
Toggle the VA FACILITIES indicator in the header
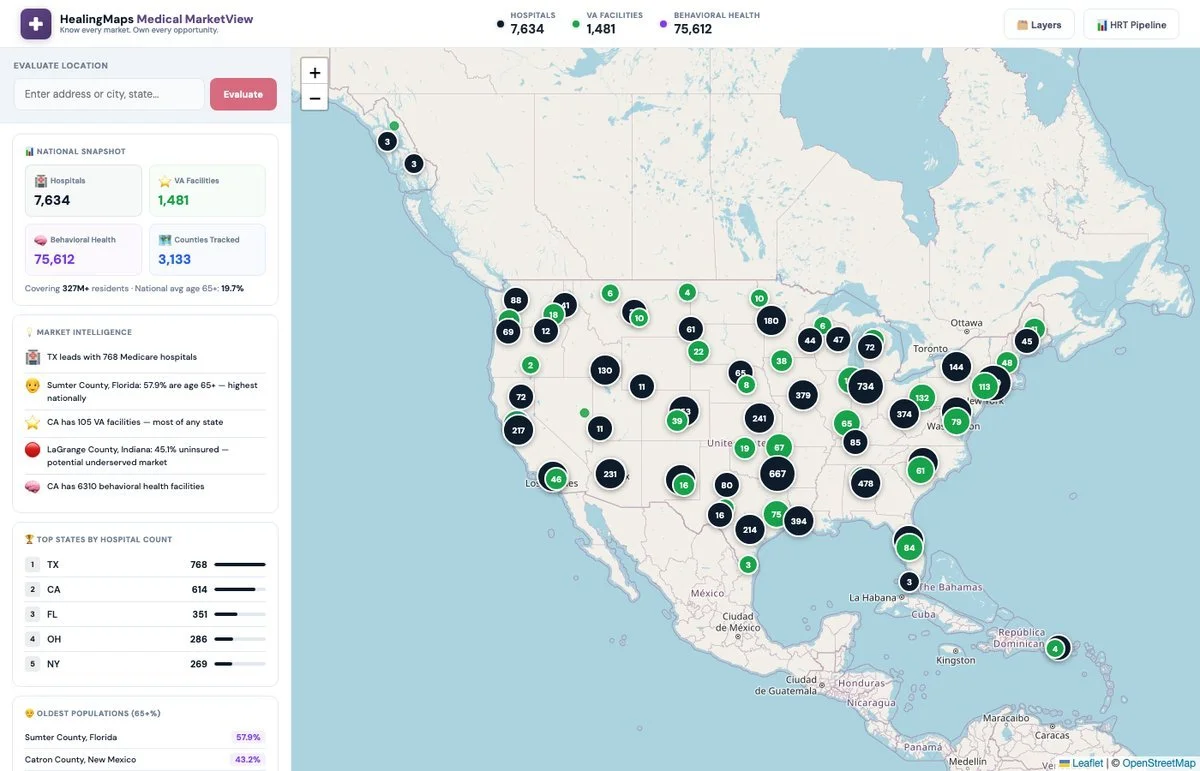click(x=577, y=24)
